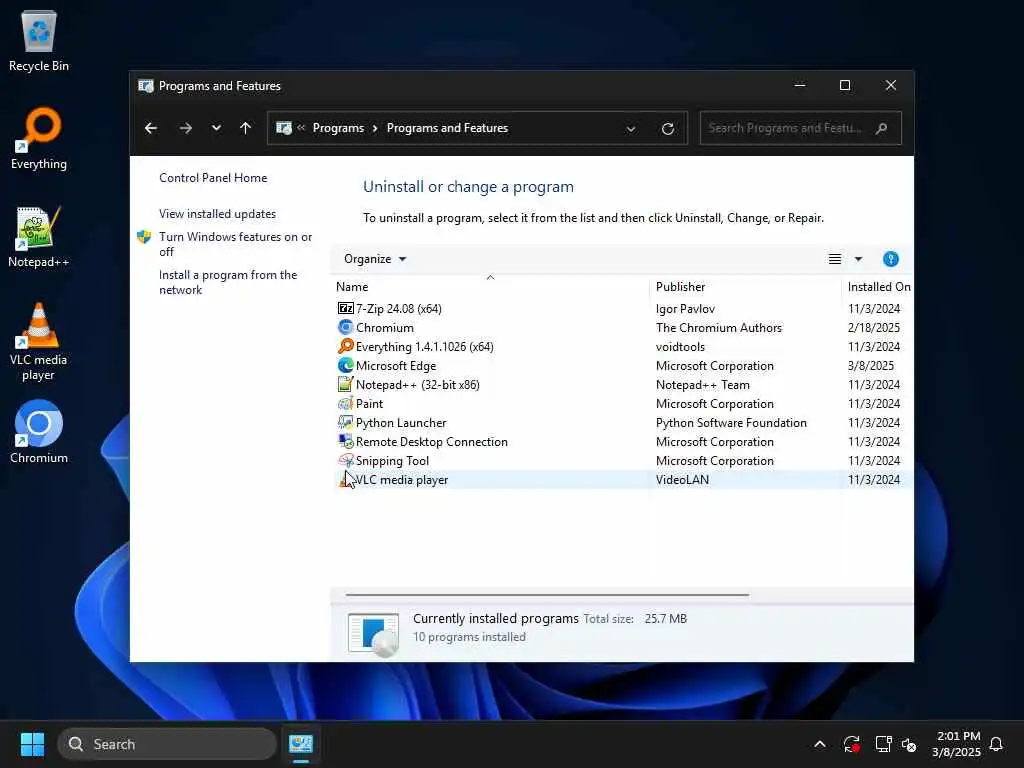The height and width of the screenshot is (768, 1024).
Task: Click 'Python Software Foundation' publisher cell
Action: [731, 423]
